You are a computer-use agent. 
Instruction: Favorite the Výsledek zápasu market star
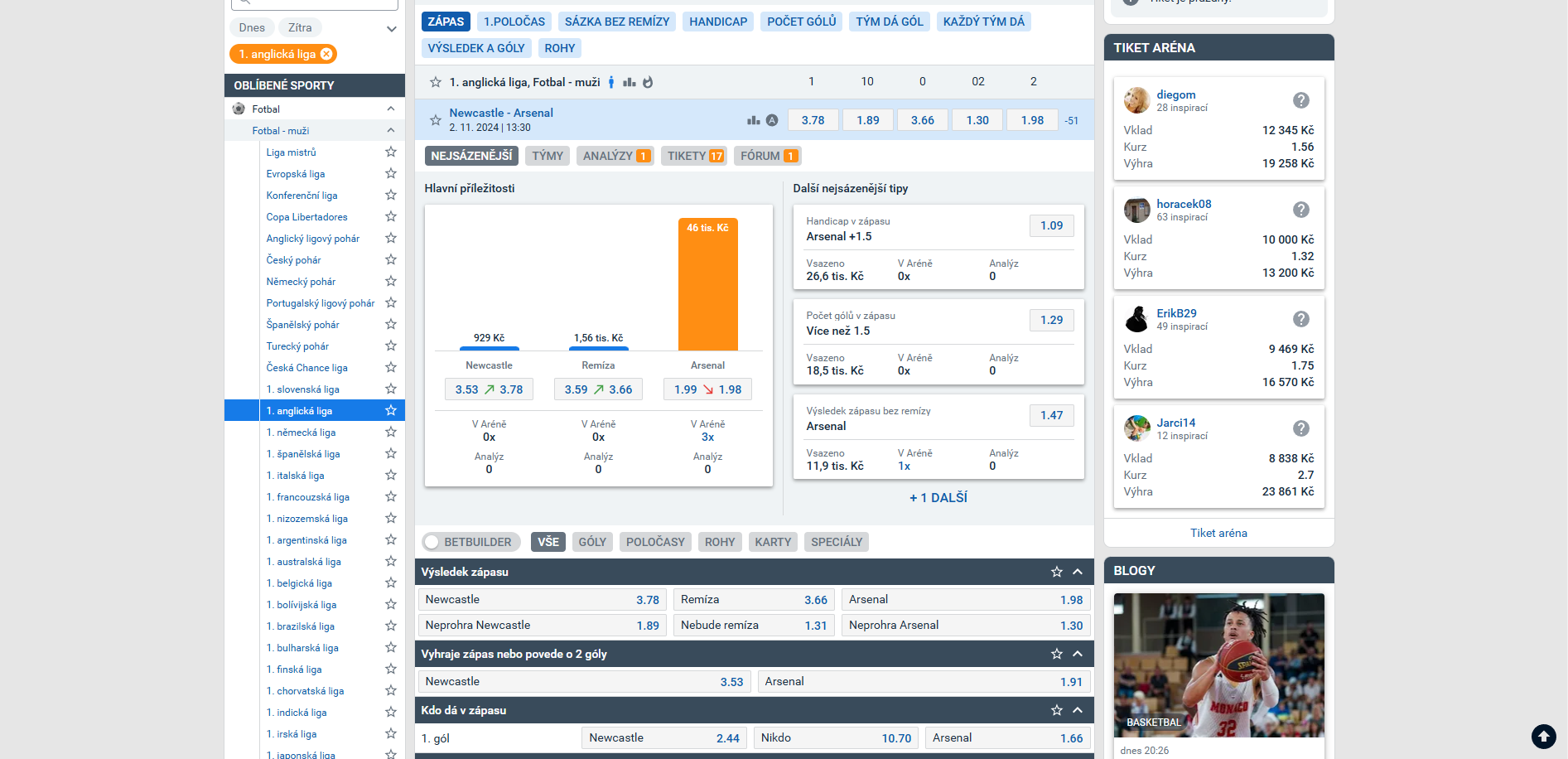tap(1057, 572)
